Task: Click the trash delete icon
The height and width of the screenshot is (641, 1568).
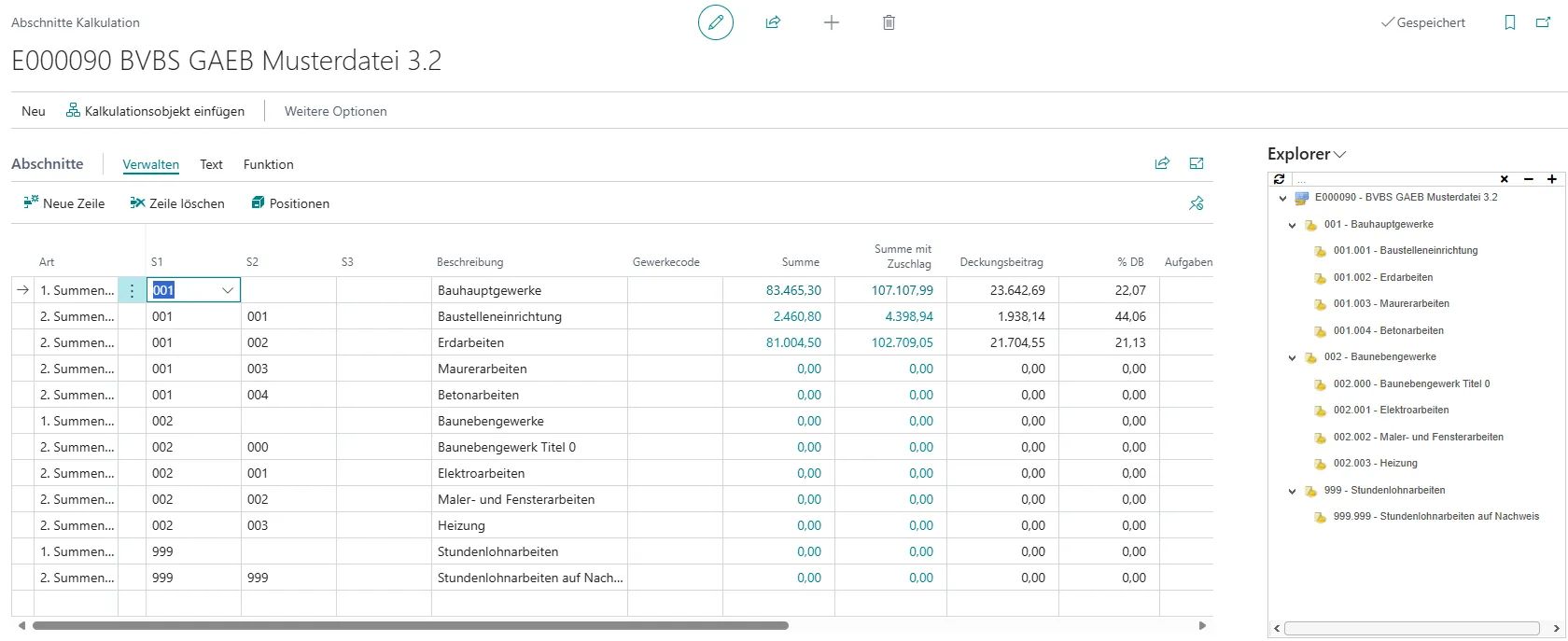Action: (889, 22)
